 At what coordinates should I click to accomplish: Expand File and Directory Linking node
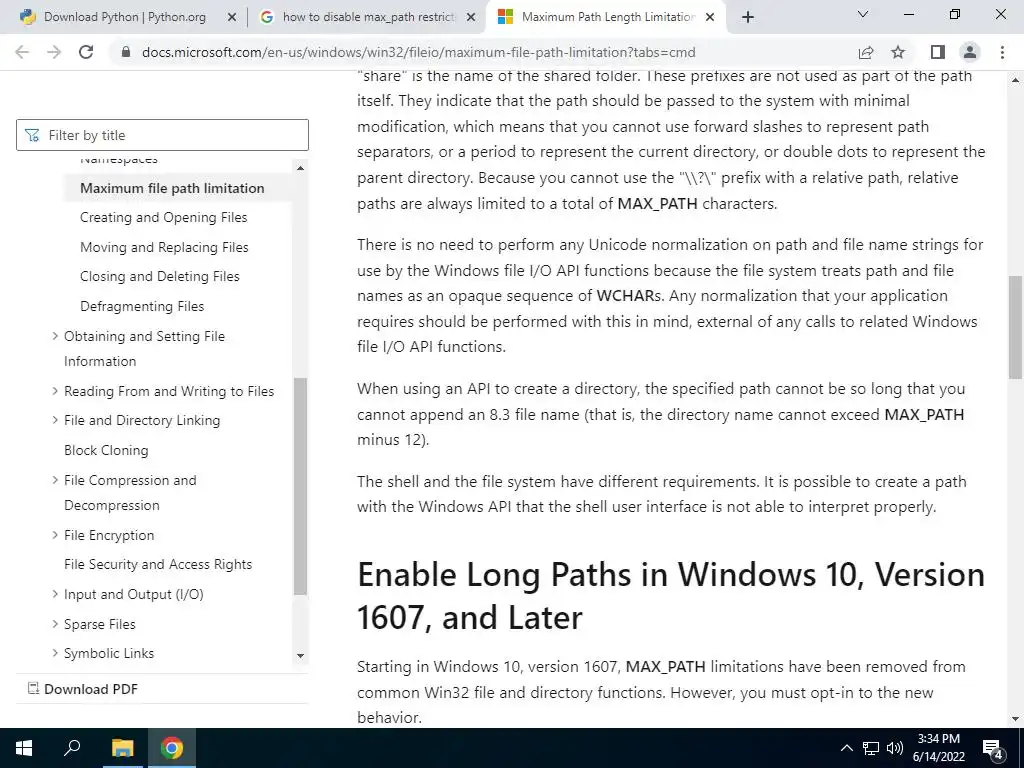click(x=55, y=420)
